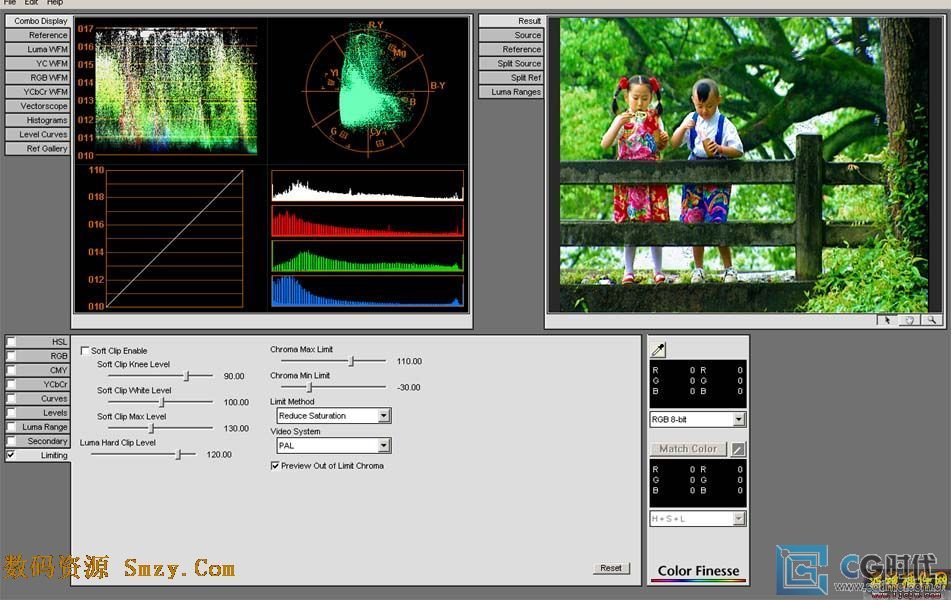Show the YC WFM scope tab
Image resolution: width=951 pixels, height=600 pixels.
click(38, 63)
